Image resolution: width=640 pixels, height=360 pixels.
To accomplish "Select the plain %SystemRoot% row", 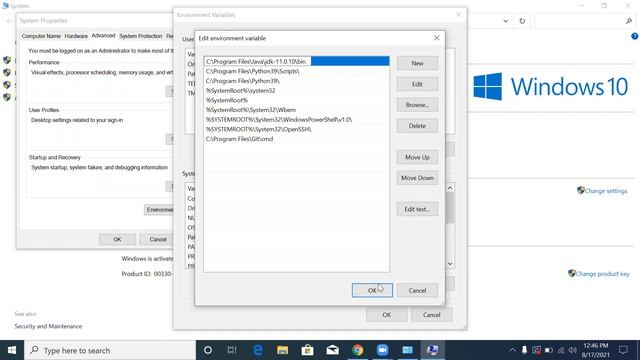I will point(296,100).
